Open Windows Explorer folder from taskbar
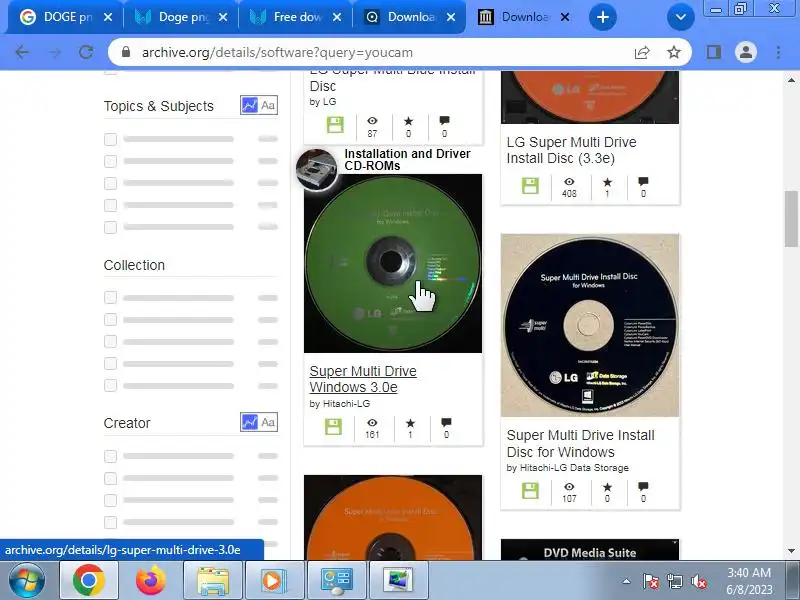Screen dimensions: 800x600 (213, 581)
